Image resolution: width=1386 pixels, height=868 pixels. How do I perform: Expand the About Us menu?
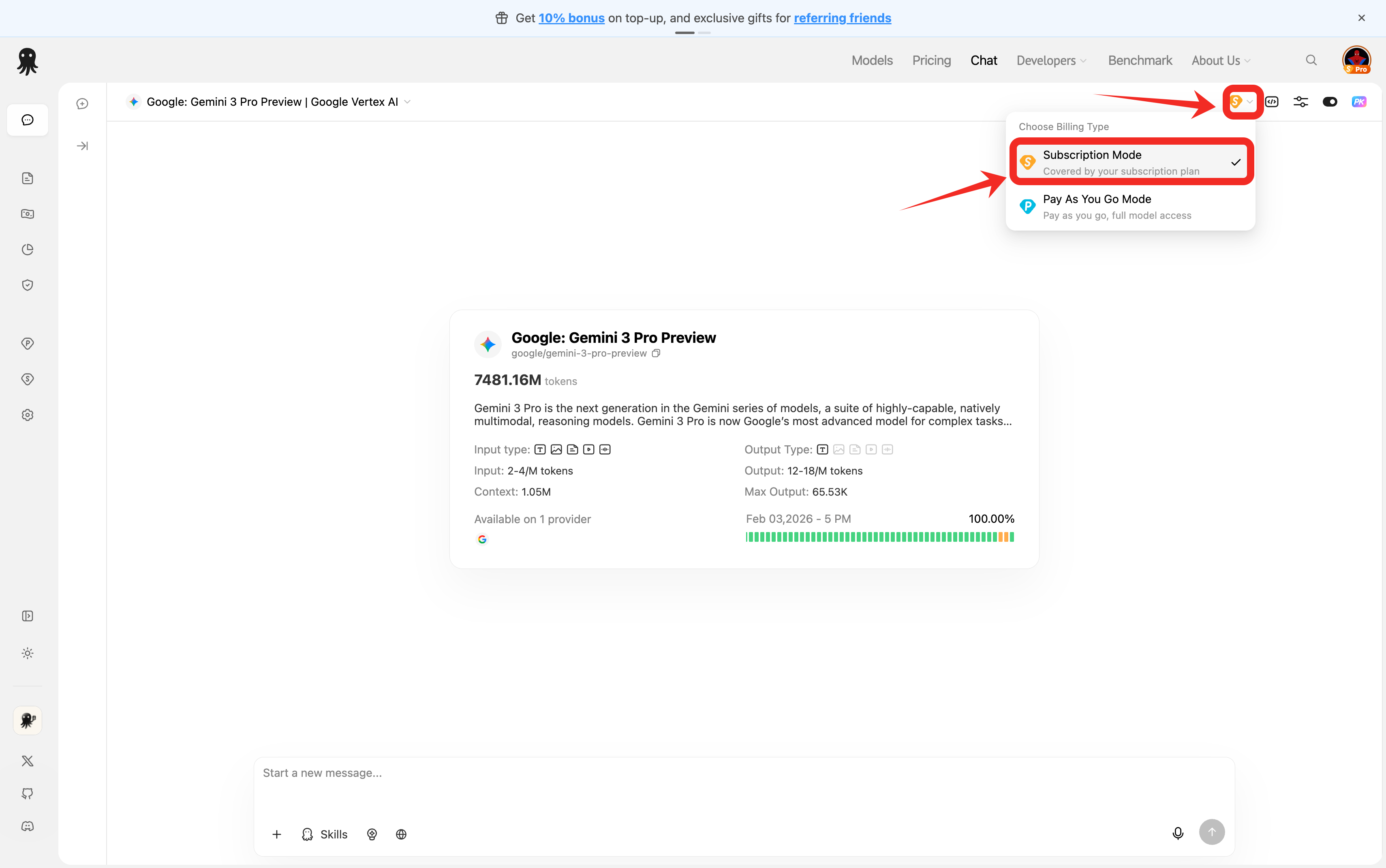1221,60
